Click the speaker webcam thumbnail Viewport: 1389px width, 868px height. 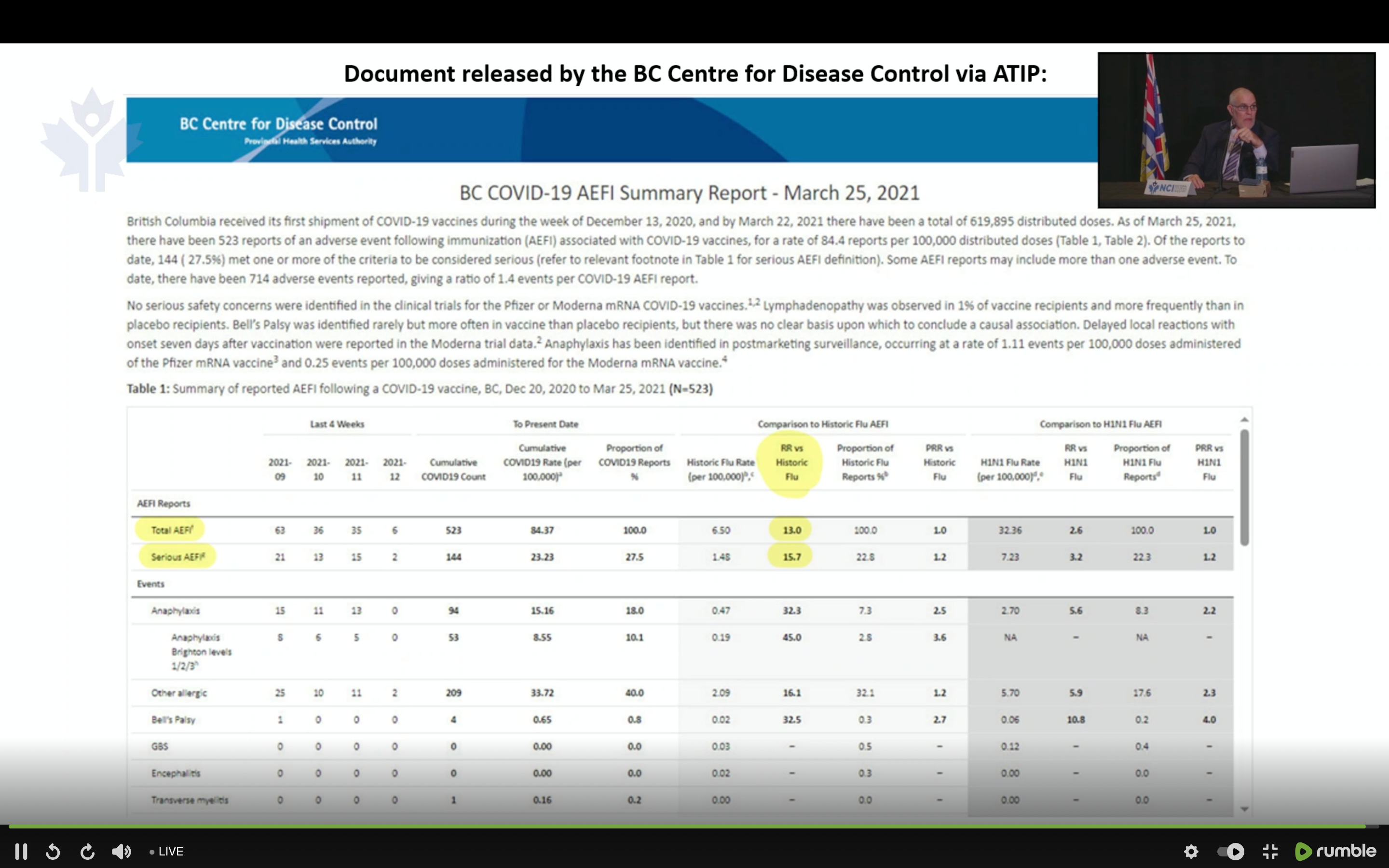1236,130
